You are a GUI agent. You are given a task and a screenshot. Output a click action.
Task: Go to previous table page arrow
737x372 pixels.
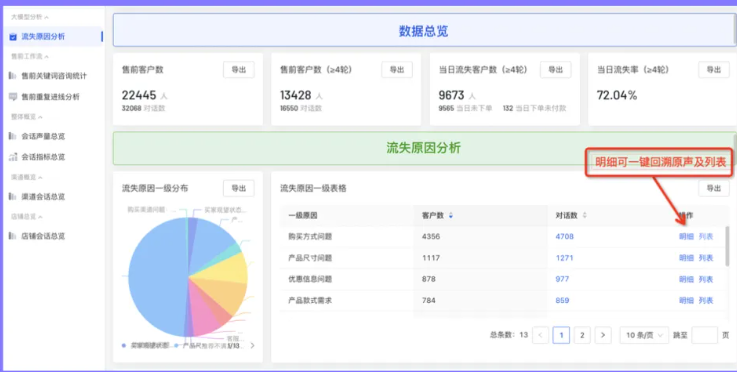coord(541,335)
